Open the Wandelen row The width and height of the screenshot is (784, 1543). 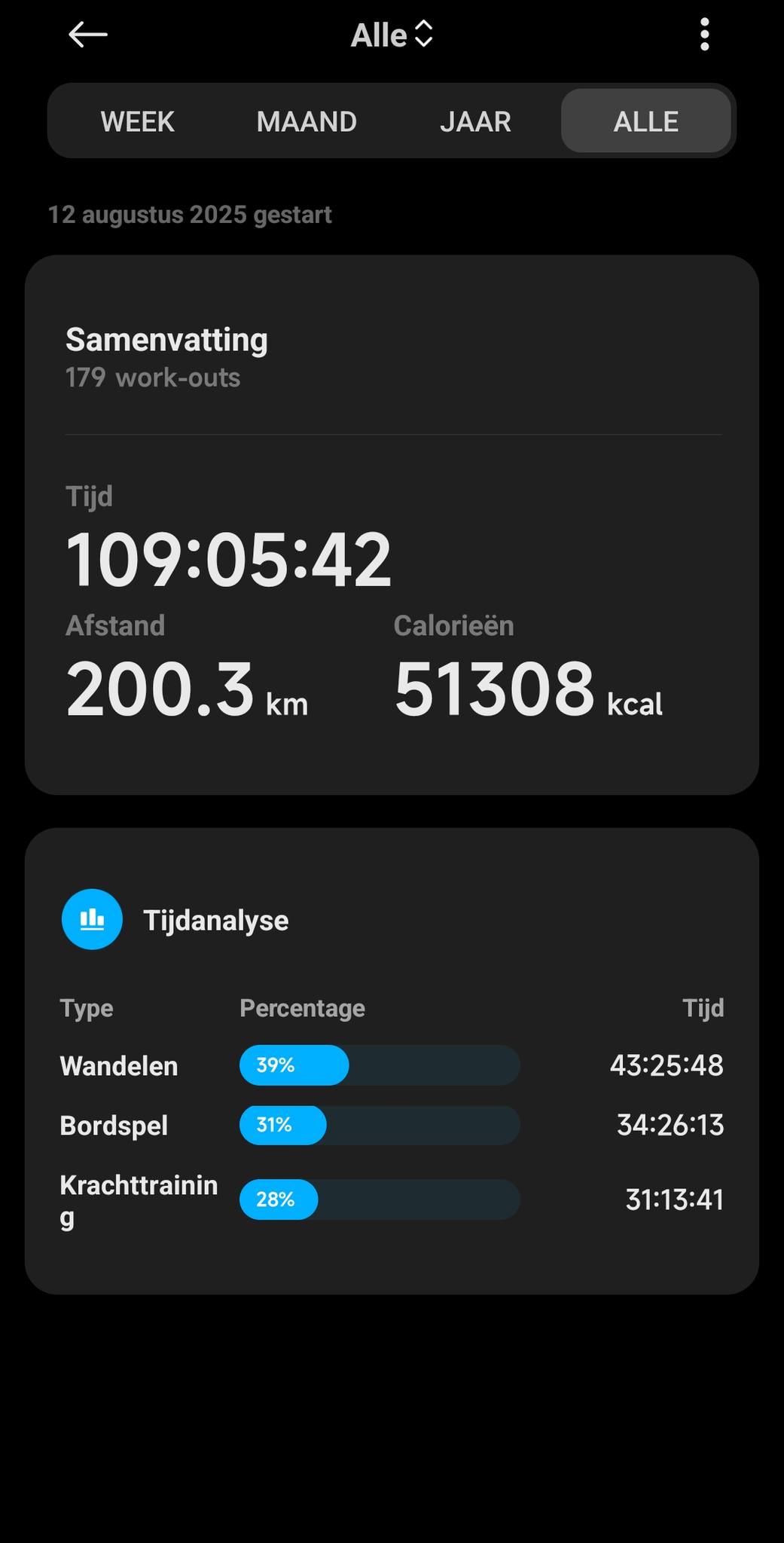(392, 1065)
